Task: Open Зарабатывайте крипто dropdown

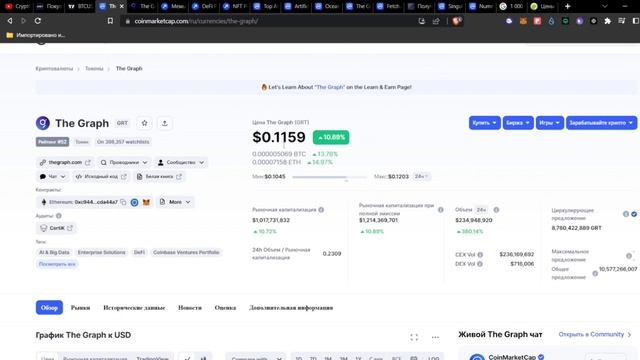Action: pos(601,123)
